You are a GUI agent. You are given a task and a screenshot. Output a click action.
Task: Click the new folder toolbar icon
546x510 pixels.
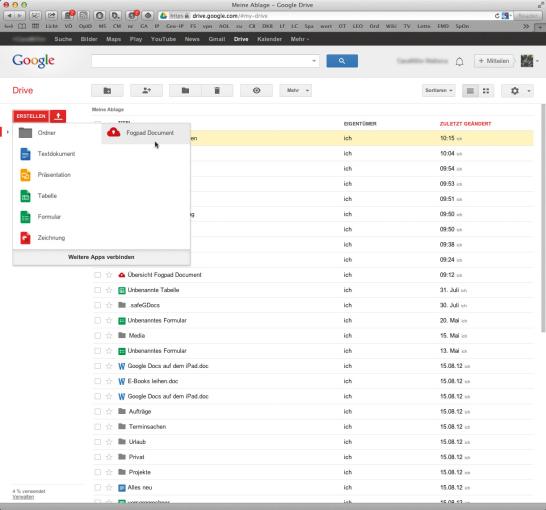point(107,91)
